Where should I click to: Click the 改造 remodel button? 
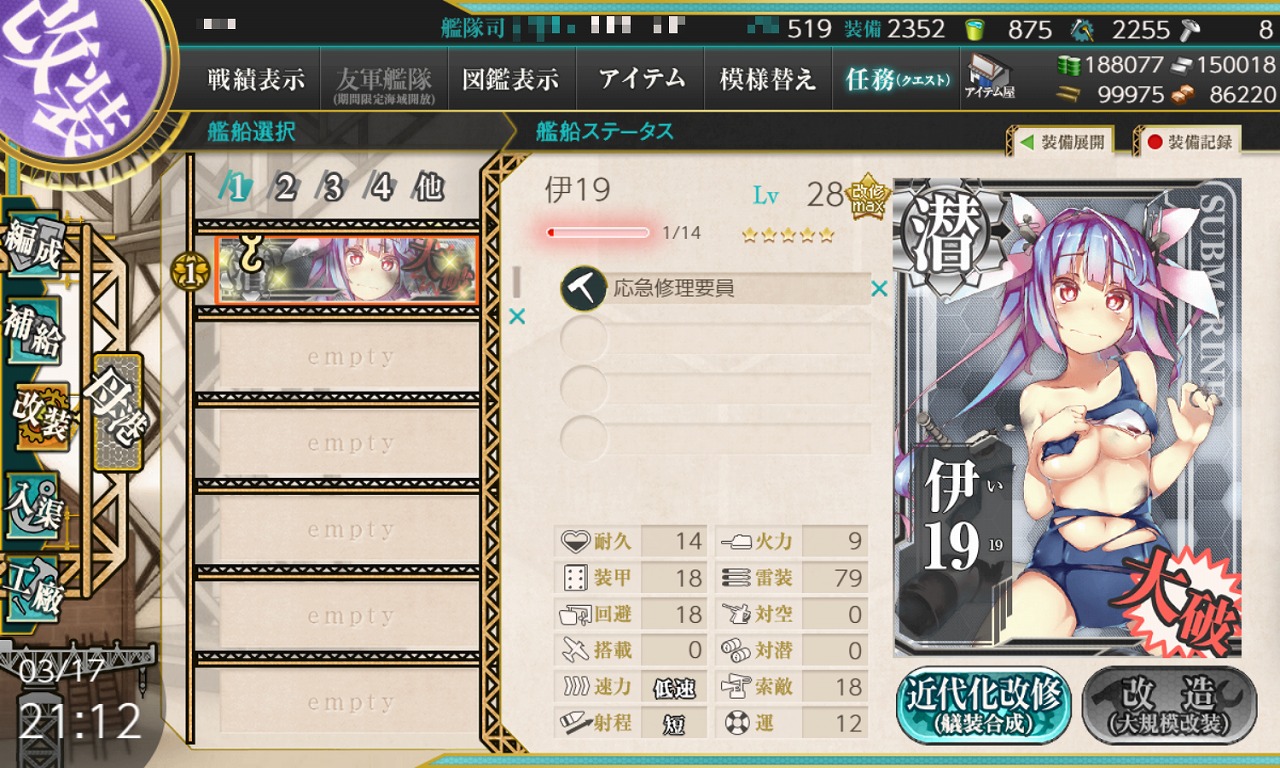pos(1169,706)
